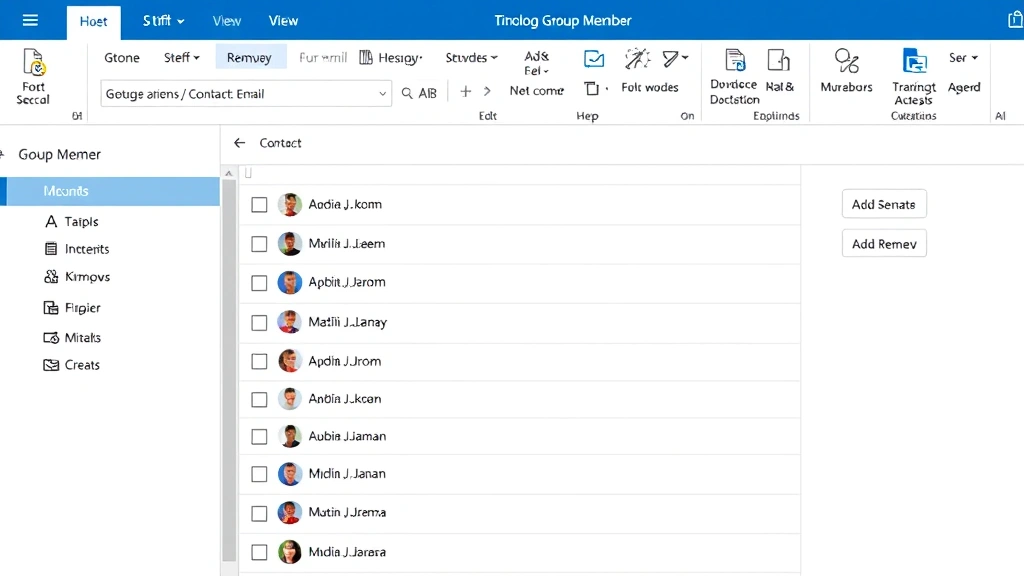Click the Creats mail icon in sidebar
Screen dimensions: 1024x576
click(x=52, y=365)
